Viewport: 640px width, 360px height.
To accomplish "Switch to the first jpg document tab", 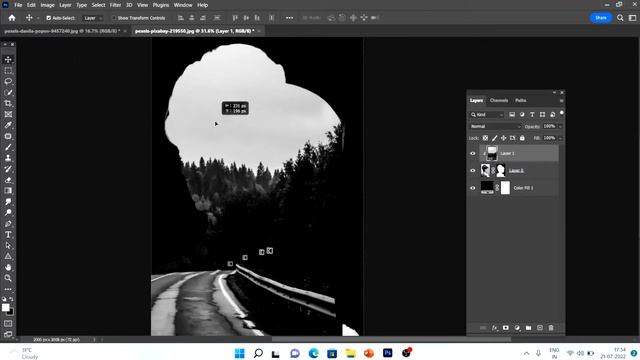I will [x=62, y=31].
